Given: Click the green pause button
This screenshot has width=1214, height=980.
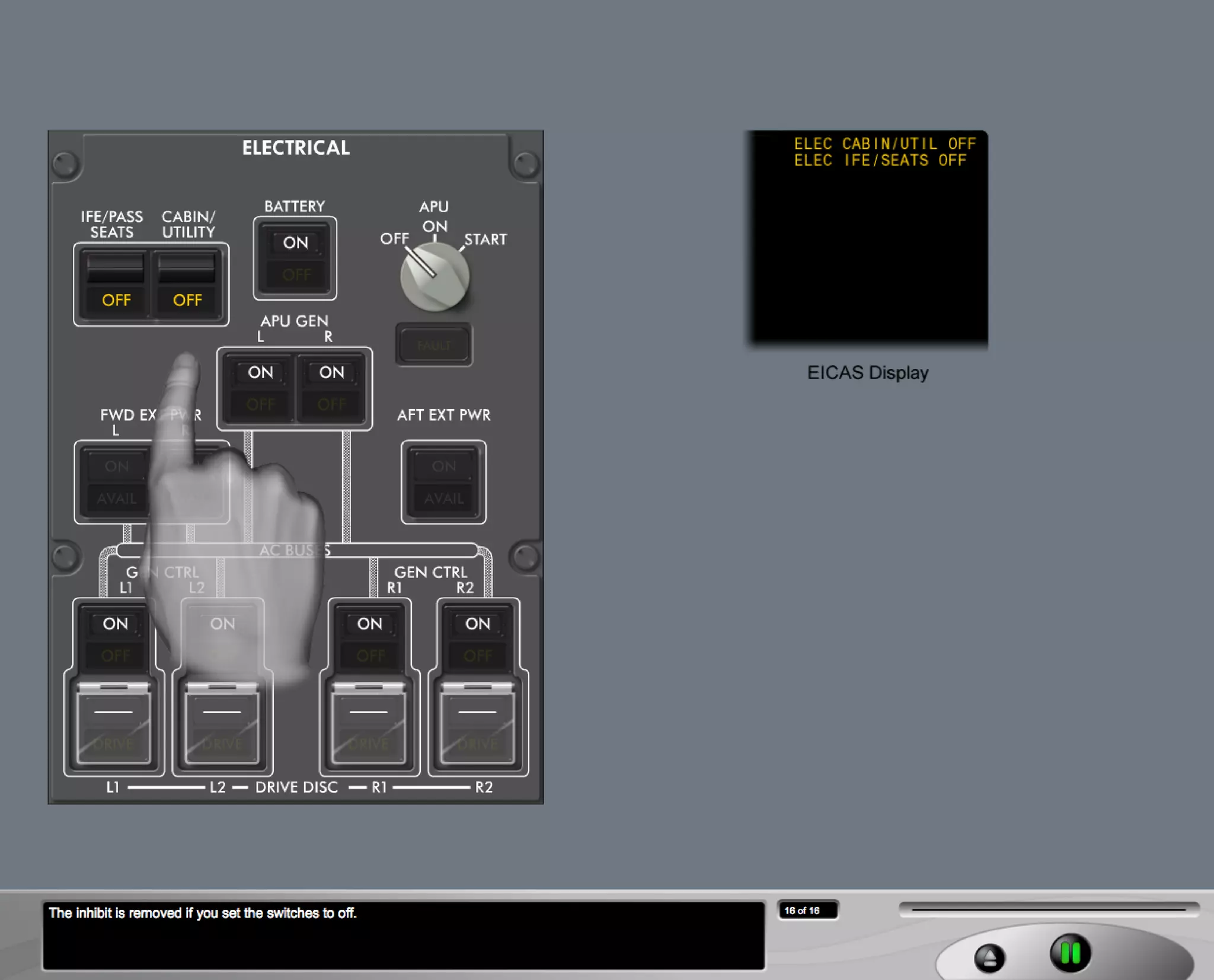Looking at the screenshot, I should coord(1070,953).
